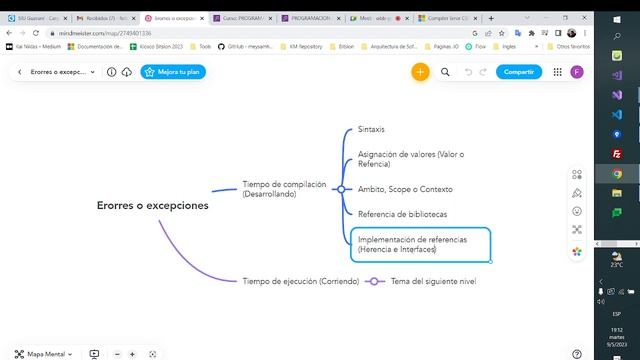Open the search magnifier in MindMeister
This screenshot has width=640, height=360.
point(445,72)
